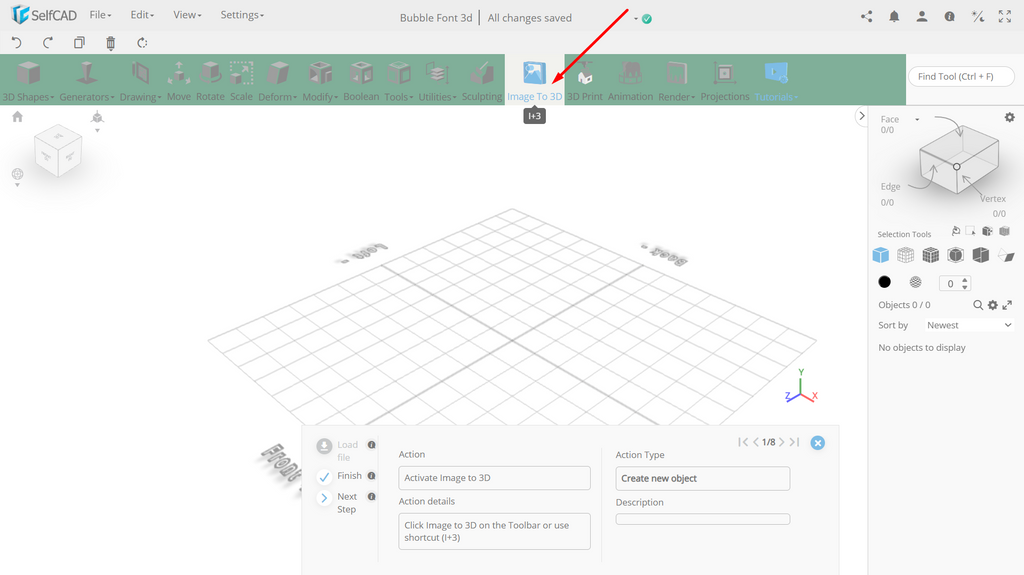Click the Image To 3D tool
This screenshot has height=575, width=1024.
(534, 80)
